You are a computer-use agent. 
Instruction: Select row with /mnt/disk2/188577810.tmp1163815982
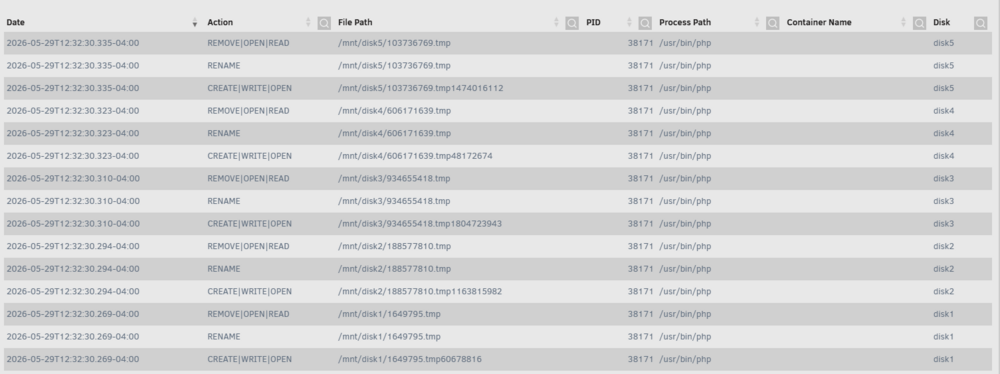click(497, 291)
